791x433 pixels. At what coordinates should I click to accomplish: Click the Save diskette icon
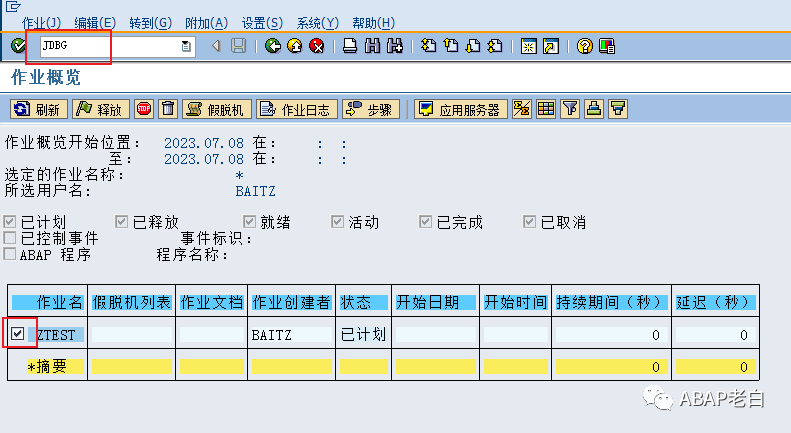[x=238, y=46]
